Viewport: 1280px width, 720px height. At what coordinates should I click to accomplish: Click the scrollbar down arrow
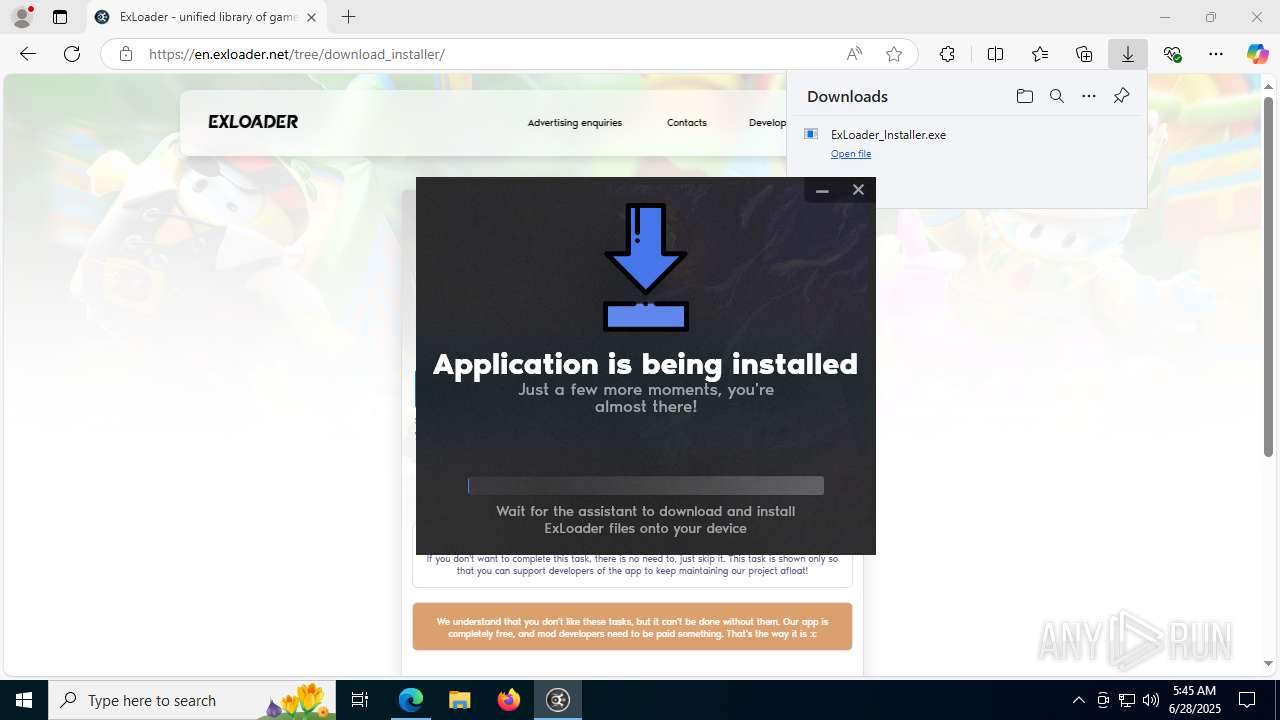tap(1268, 663)
